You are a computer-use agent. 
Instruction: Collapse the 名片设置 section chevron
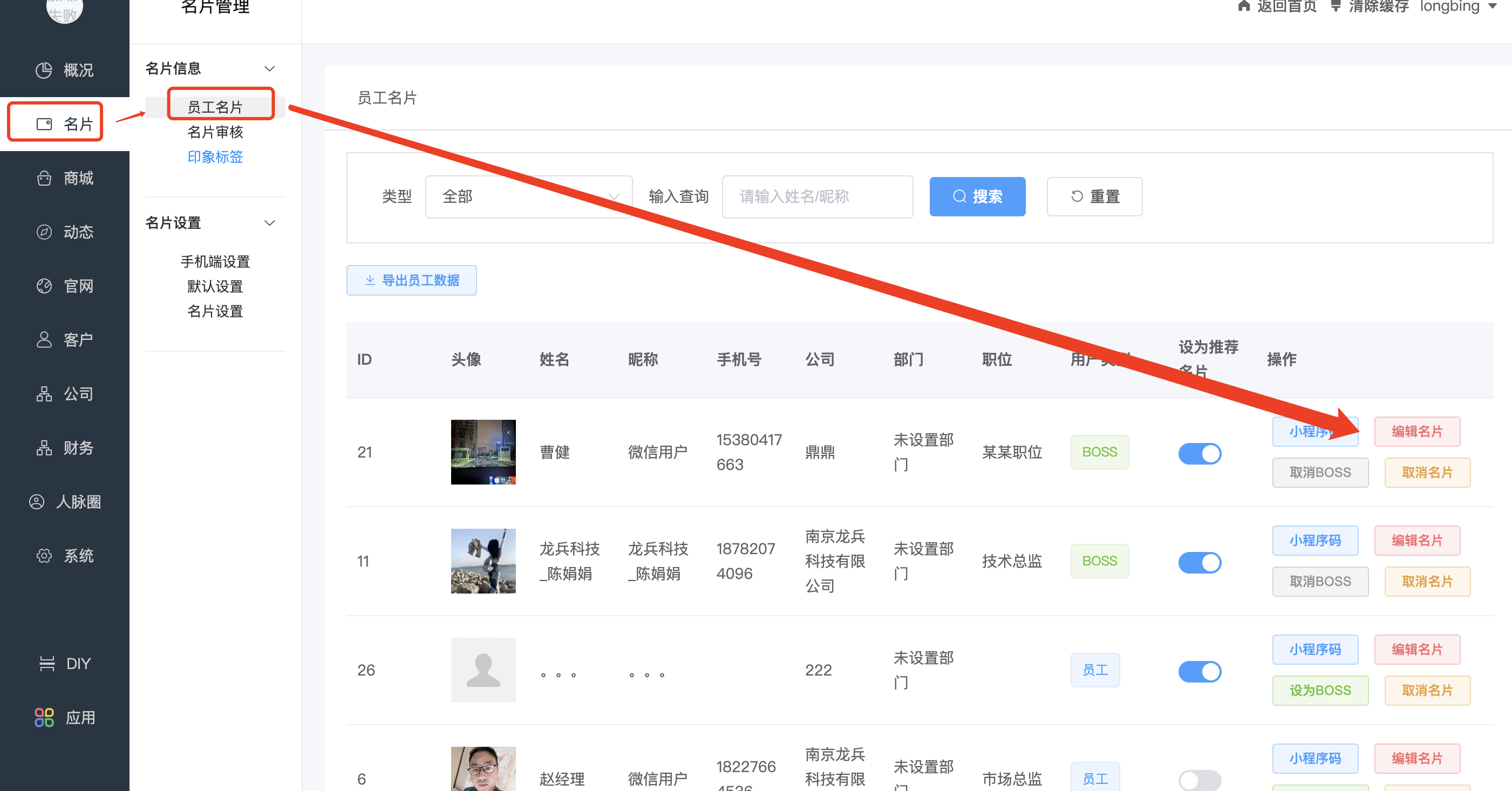(x=269, y=223)
